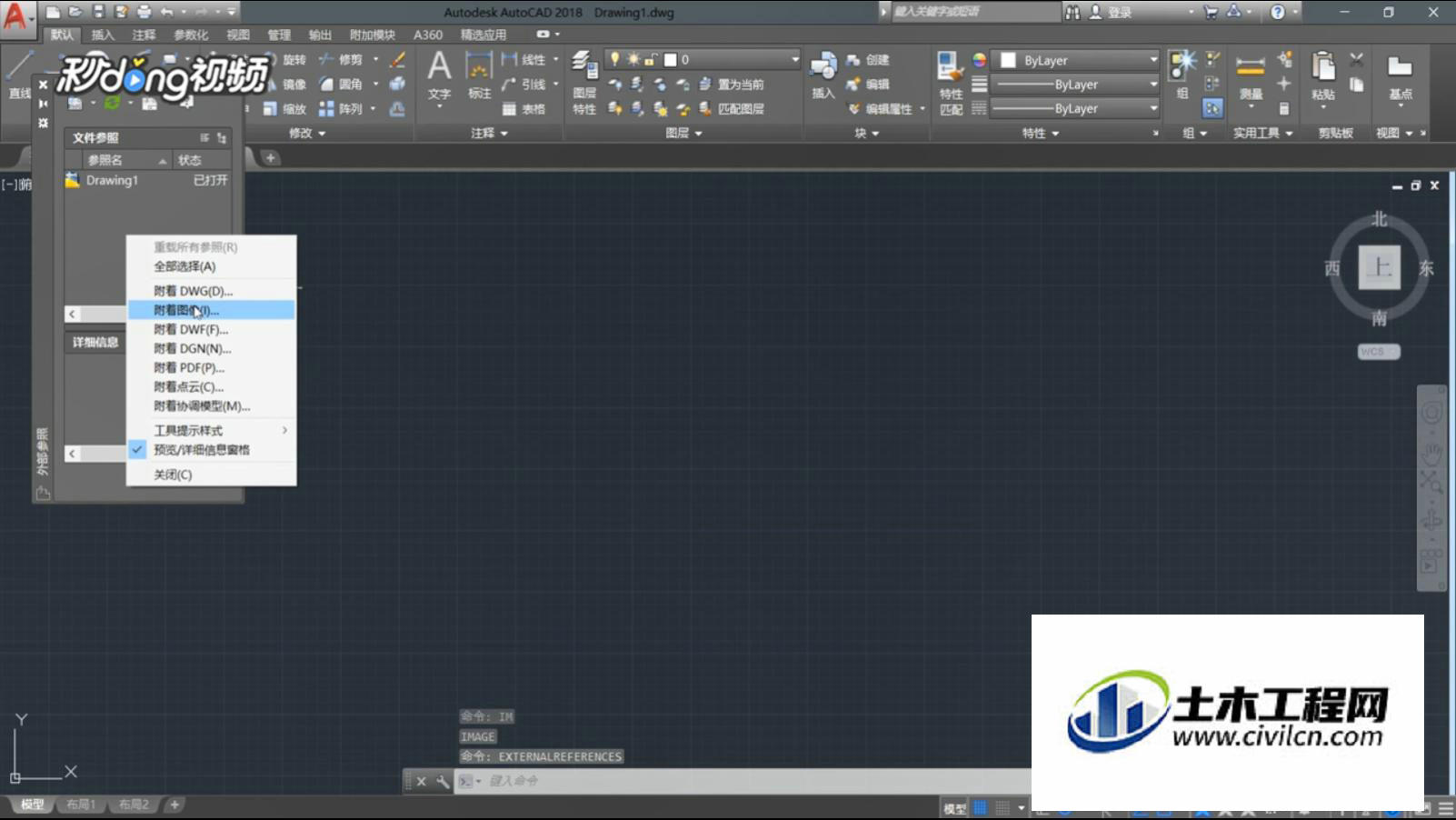The height and width of the screenshot is (820, 1456).
Task: Toggle layer on/off lightbulb icon
Action: point(615,59)
